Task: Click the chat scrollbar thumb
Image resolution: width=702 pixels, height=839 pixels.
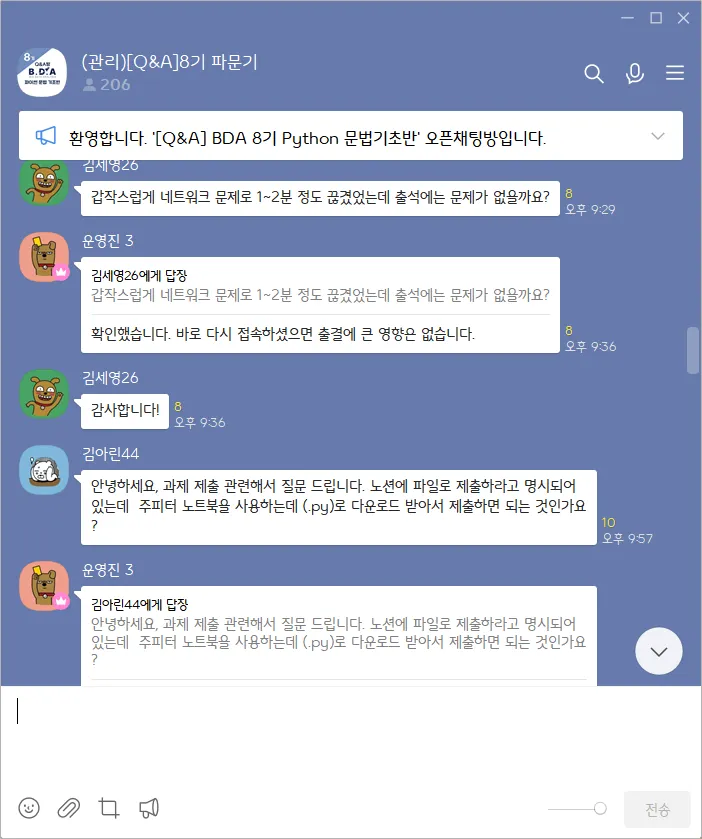Action: click(x=693, y=350)
